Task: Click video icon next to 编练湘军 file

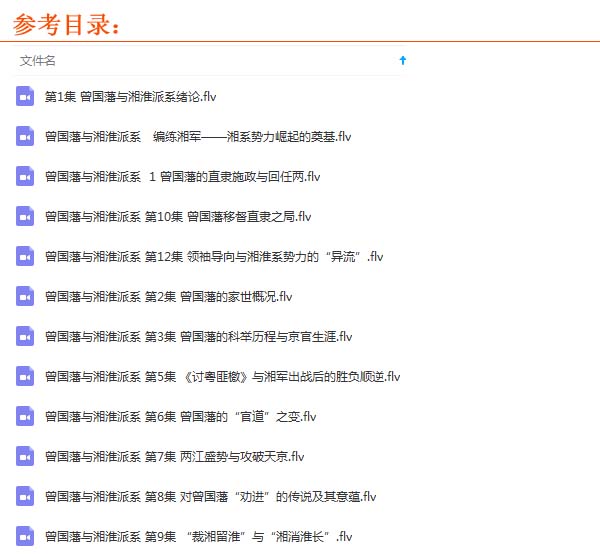Action: pyautogui.click(x=25, y=136)
